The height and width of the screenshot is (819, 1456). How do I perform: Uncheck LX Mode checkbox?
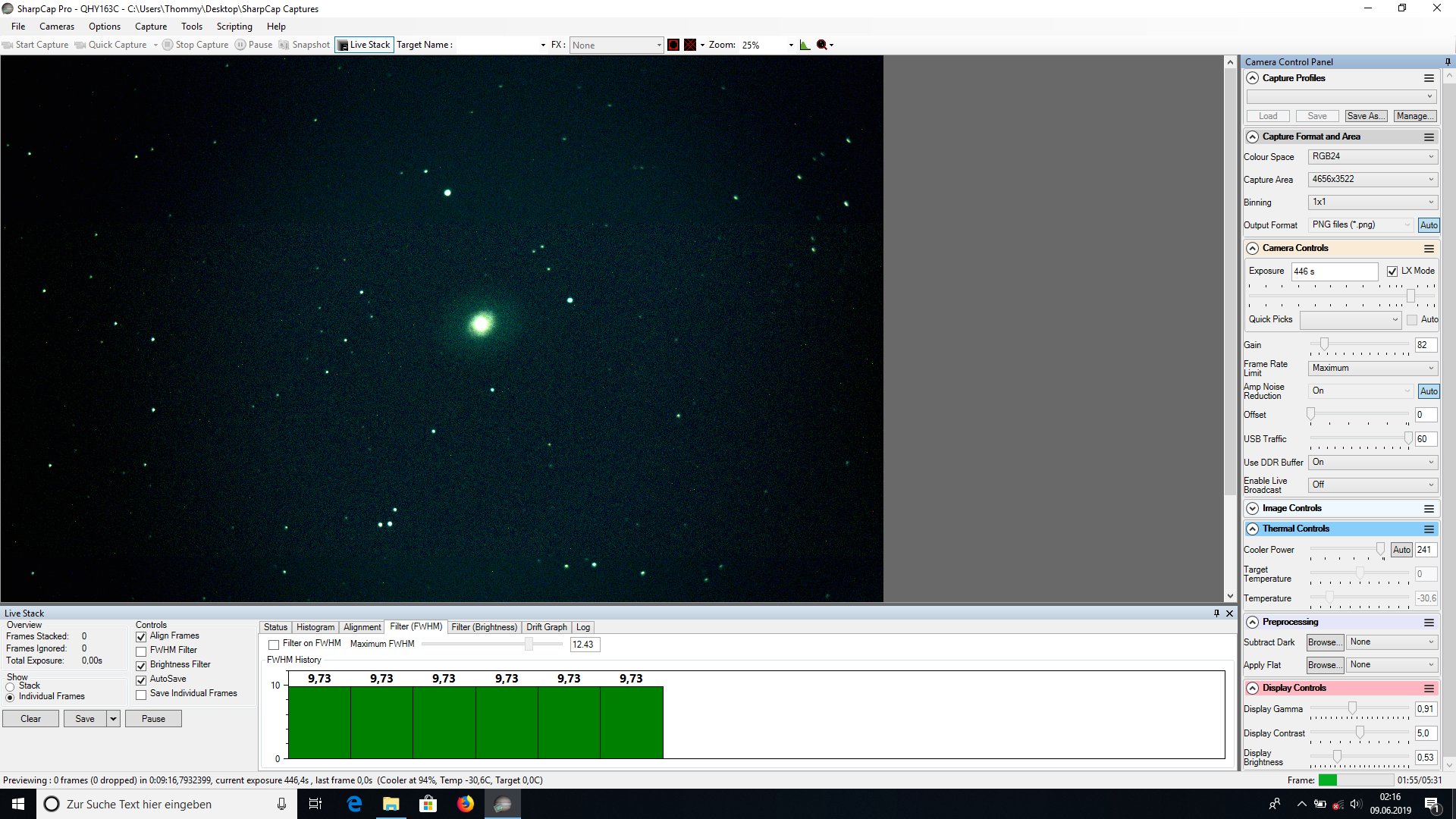pos(1392,271)
